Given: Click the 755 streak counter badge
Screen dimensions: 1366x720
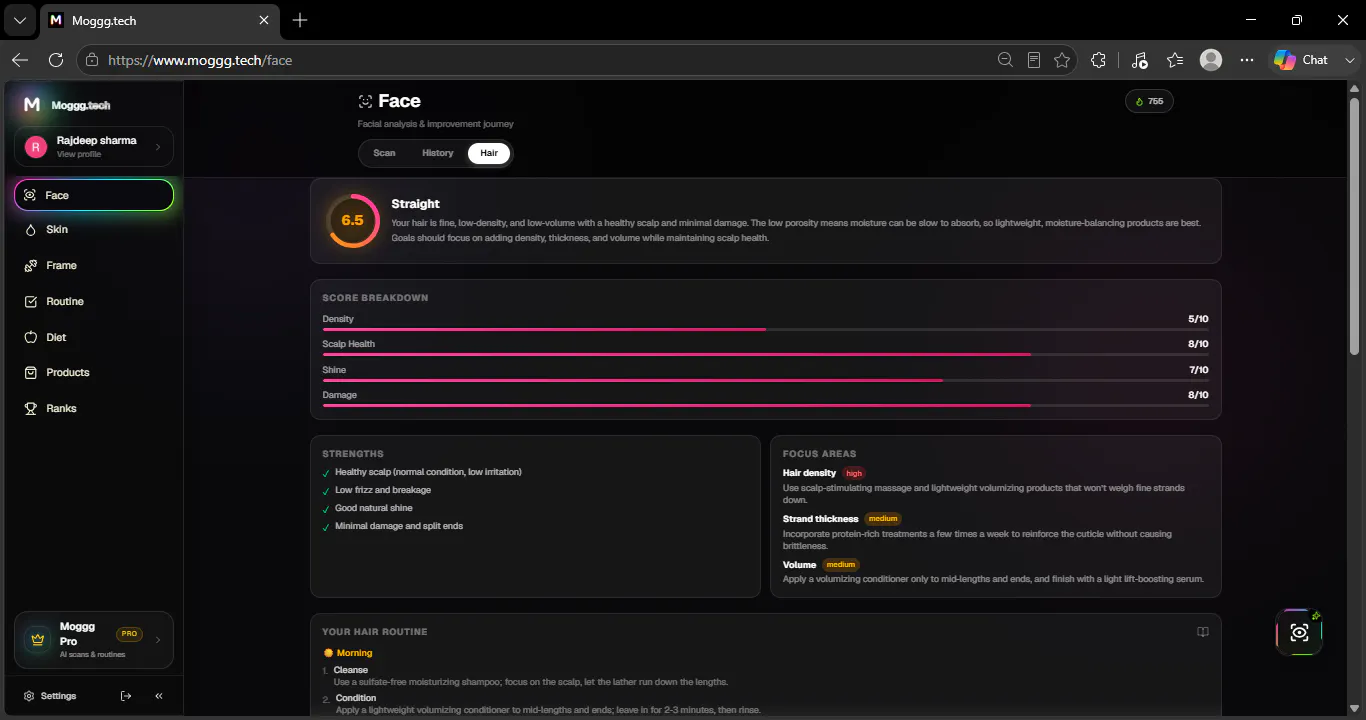Looking at the screenshot, I should coord(1149,101).
